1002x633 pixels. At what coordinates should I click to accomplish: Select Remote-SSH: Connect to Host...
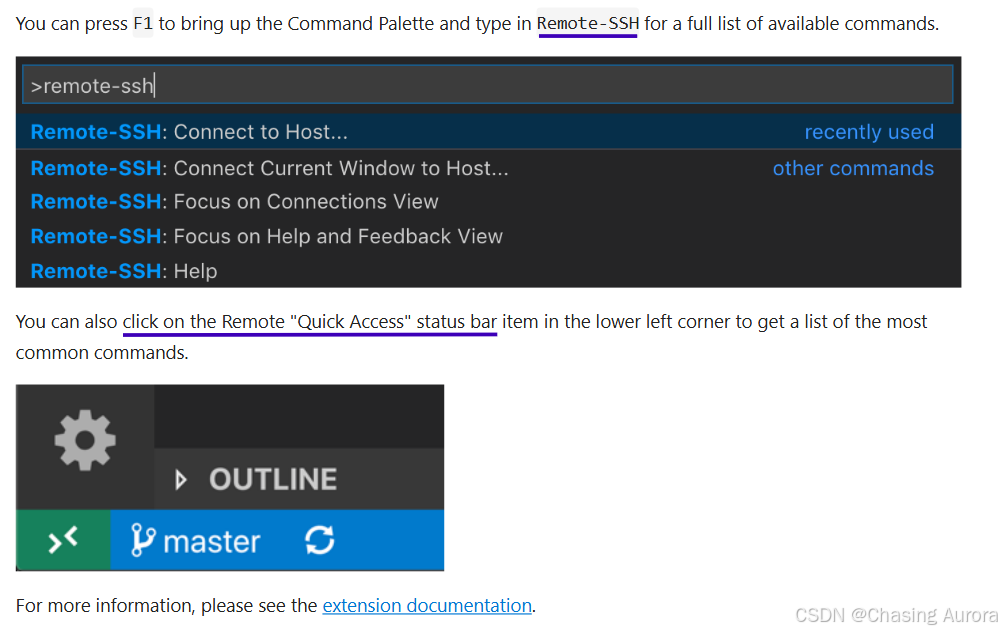[x=488, y=132]
